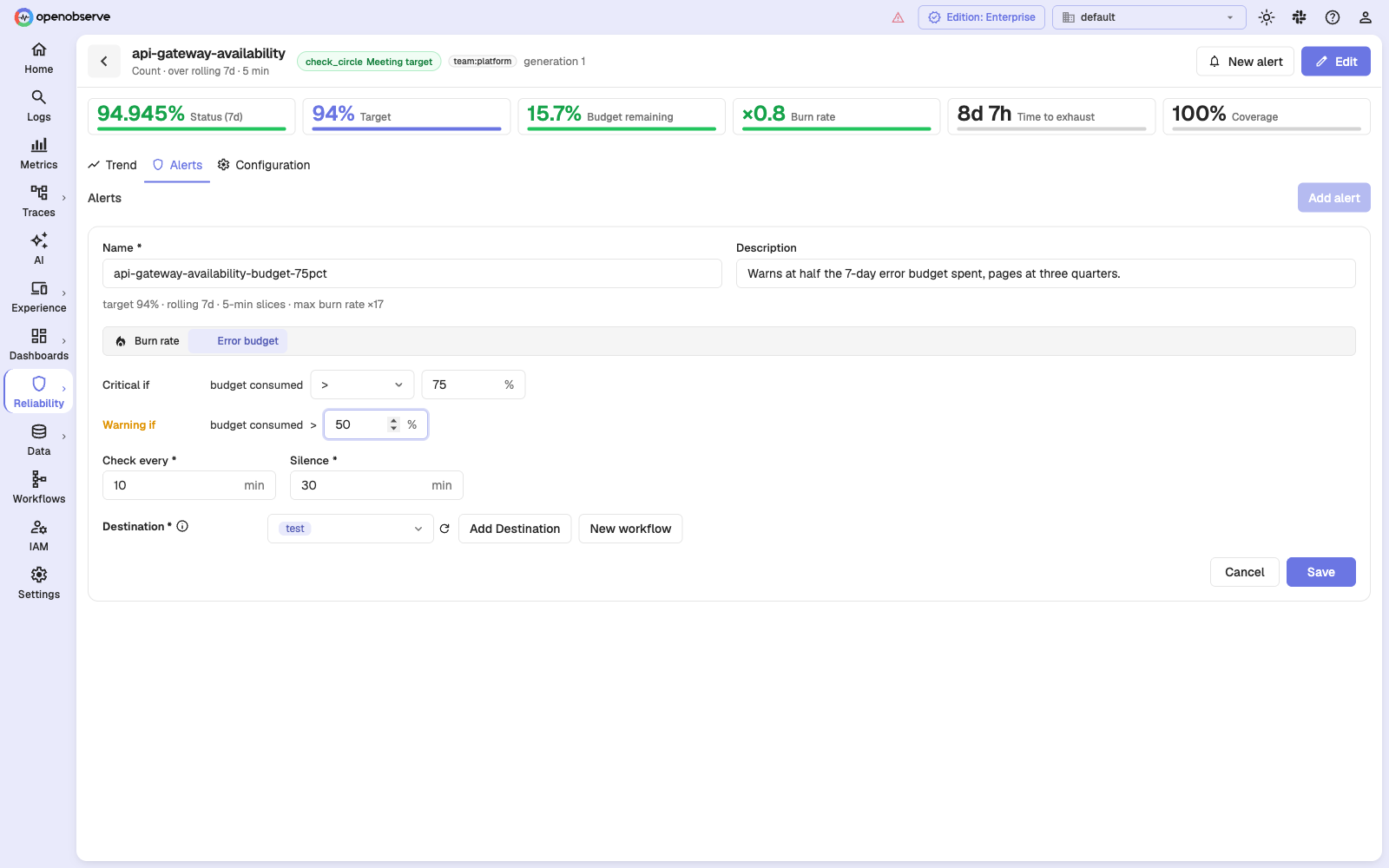Click Edition: Enterprise badge
Screen dimensions: 1389x868
click(982, 17)
